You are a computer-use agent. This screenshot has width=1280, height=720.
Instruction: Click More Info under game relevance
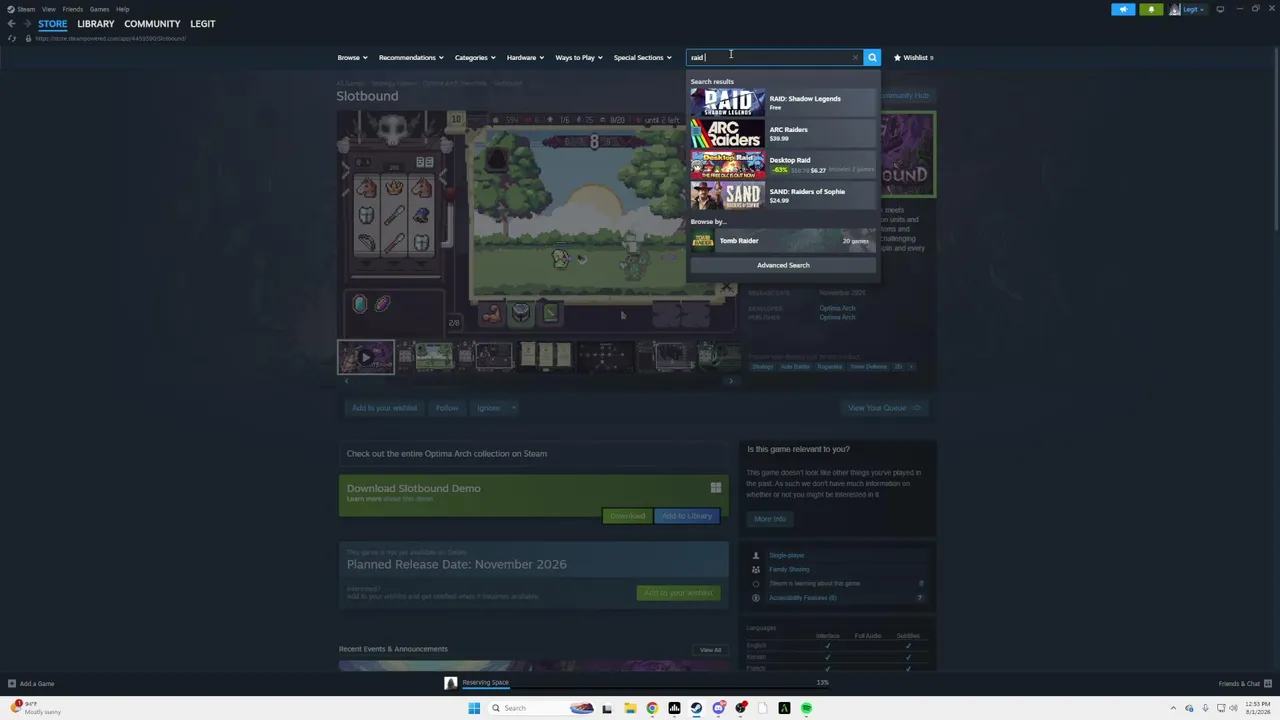coord(770,519)
